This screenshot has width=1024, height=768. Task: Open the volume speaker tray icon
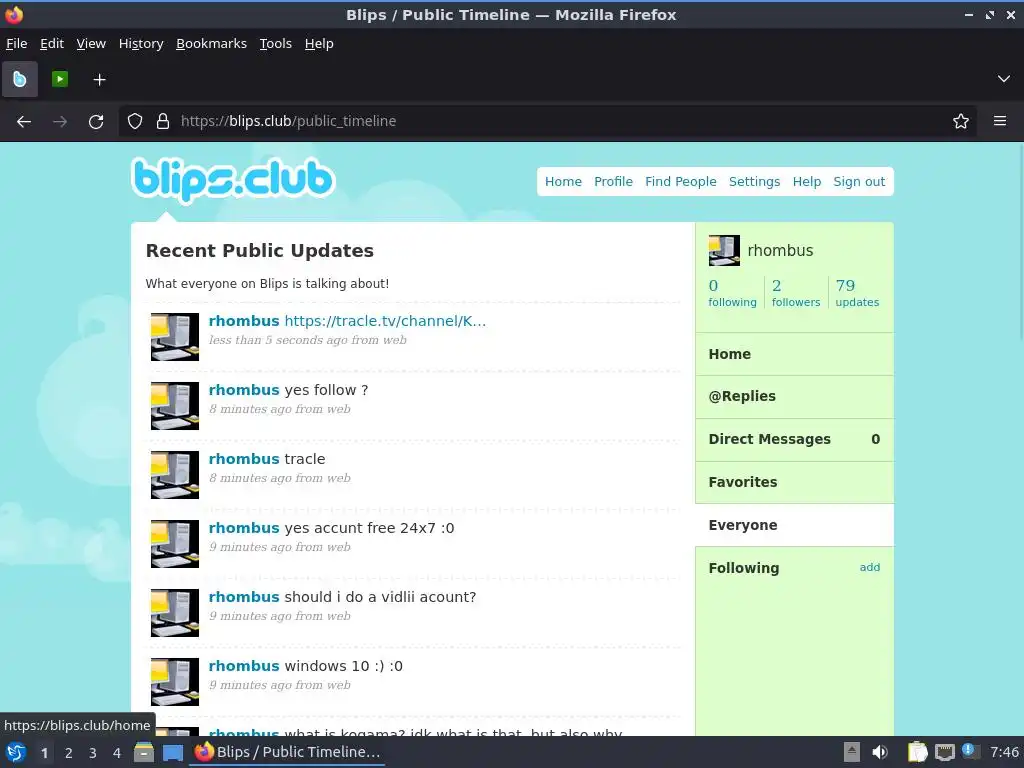coord(880,752)
